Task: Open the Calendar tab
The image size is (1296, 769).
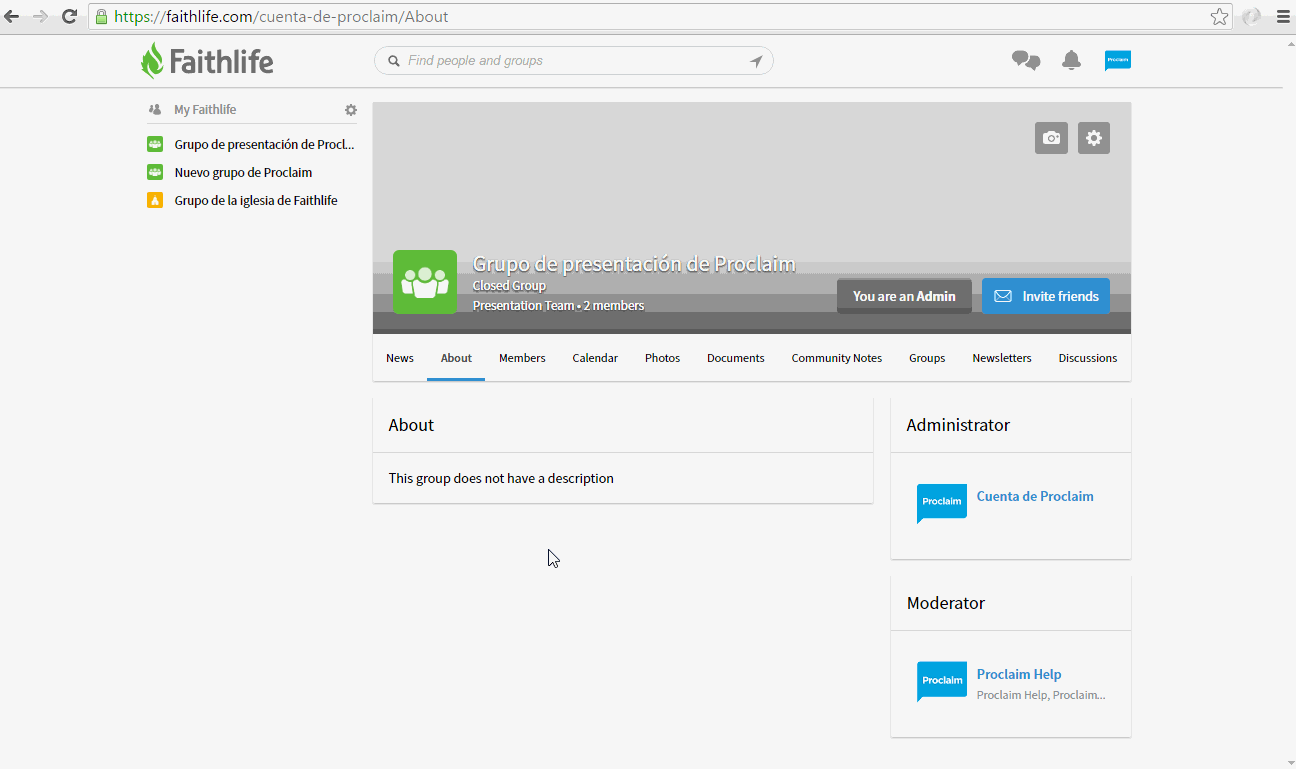Action: tap(595, 358)
